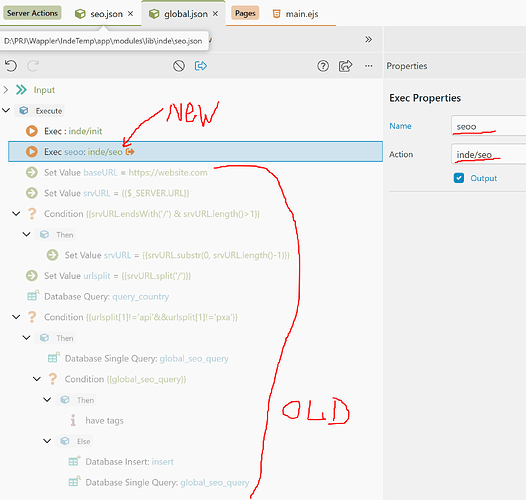Viewport: 526px width, 500px height.
Task: Open the three-dots more options menu
Action: tap(369, 66)
